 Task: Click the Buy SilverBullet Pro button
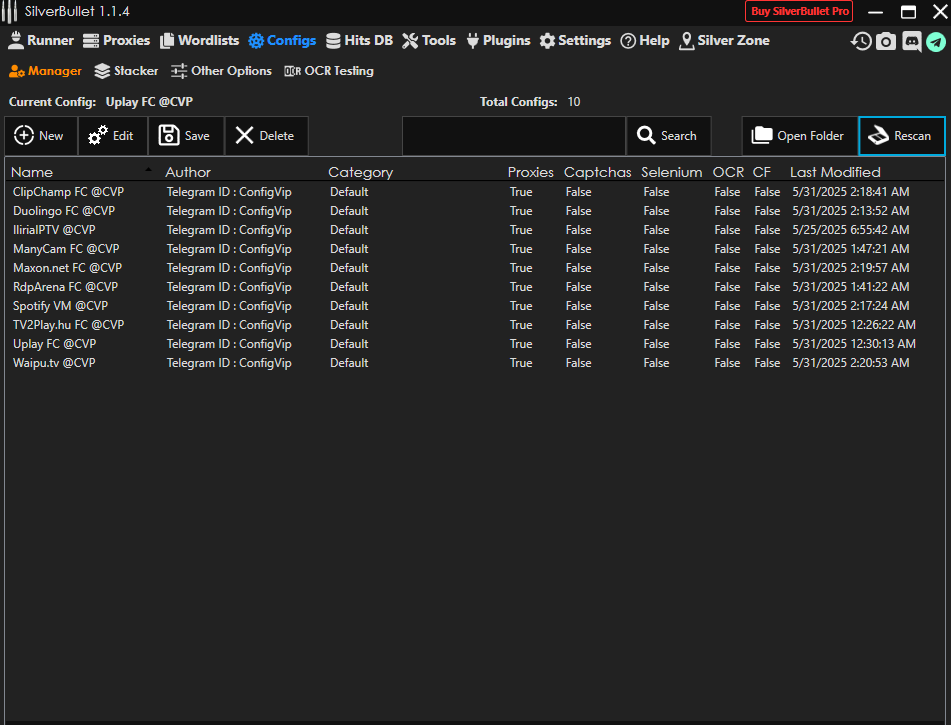tap(798, 11)
